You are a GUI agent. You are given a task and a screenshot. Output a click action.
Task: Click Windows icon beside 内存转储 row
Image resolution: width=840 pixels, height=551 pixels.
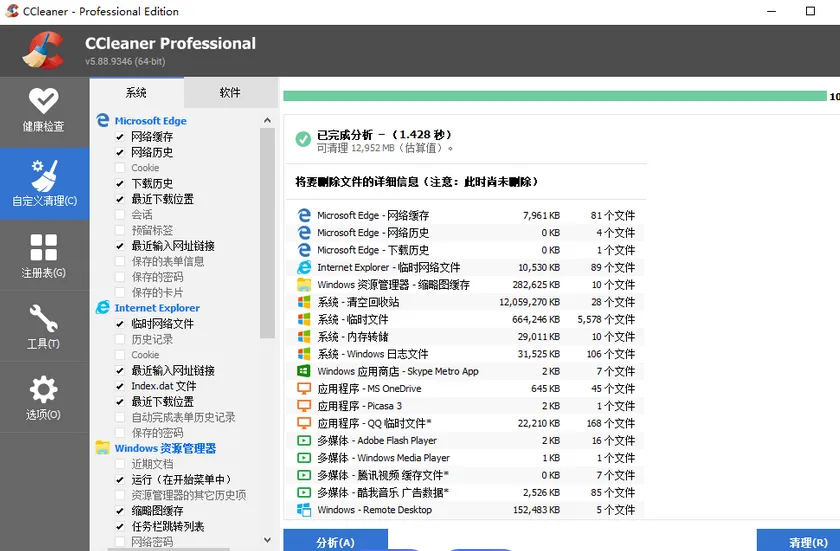304,336
